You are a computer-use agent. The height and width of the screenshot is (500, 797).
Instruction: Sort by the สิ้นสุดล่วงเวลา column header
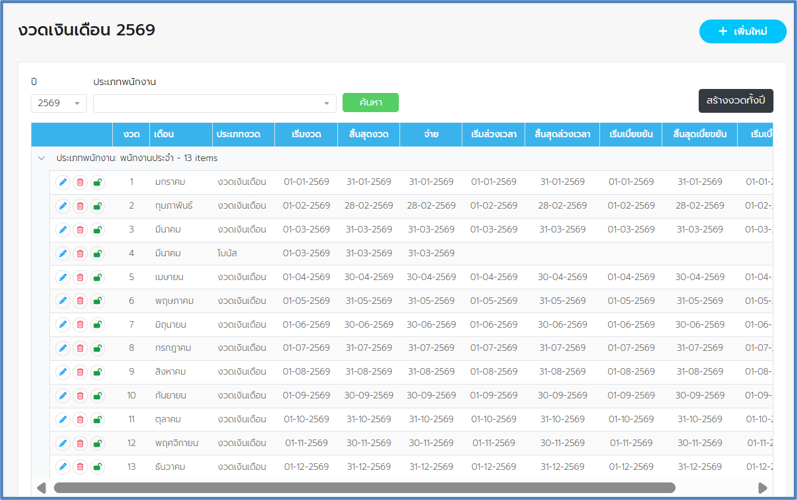point(562,134)
